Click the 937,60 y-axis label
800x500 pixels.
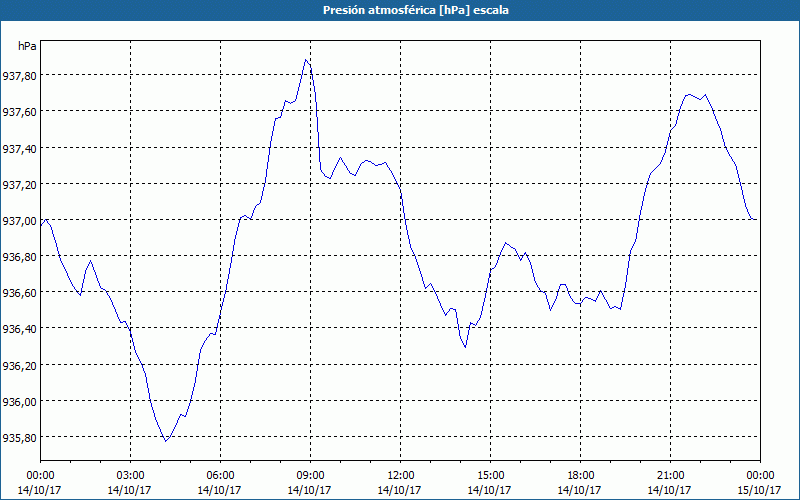(20, 112)
